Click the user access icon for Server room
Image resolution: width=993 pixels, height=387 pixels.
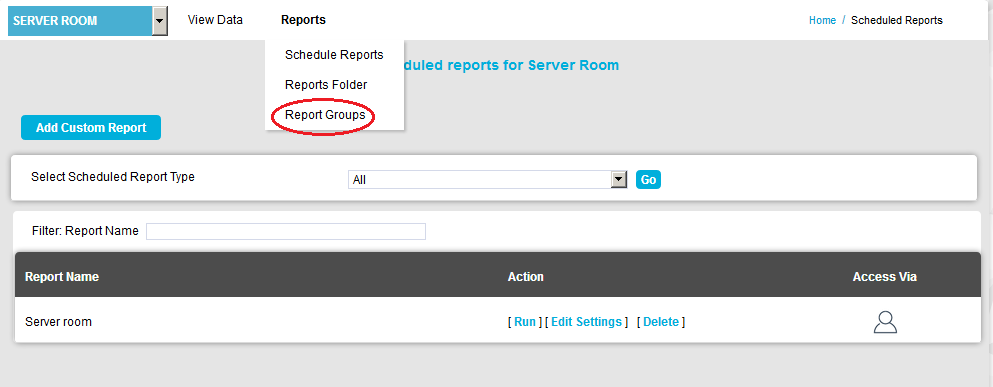[x=885, y=322]
